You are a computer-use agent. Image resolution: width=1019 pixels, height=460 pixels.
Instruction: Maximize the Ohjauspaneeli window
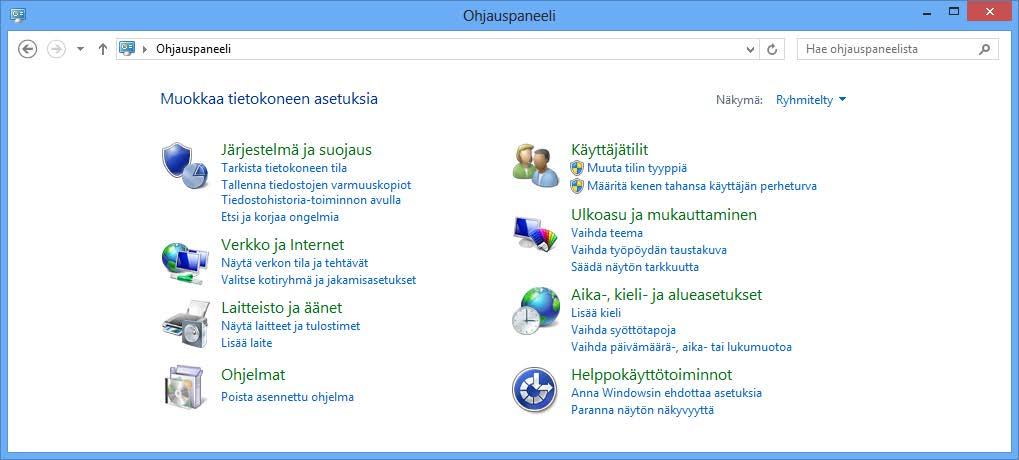pyautogui.click(x=954, y=12)
